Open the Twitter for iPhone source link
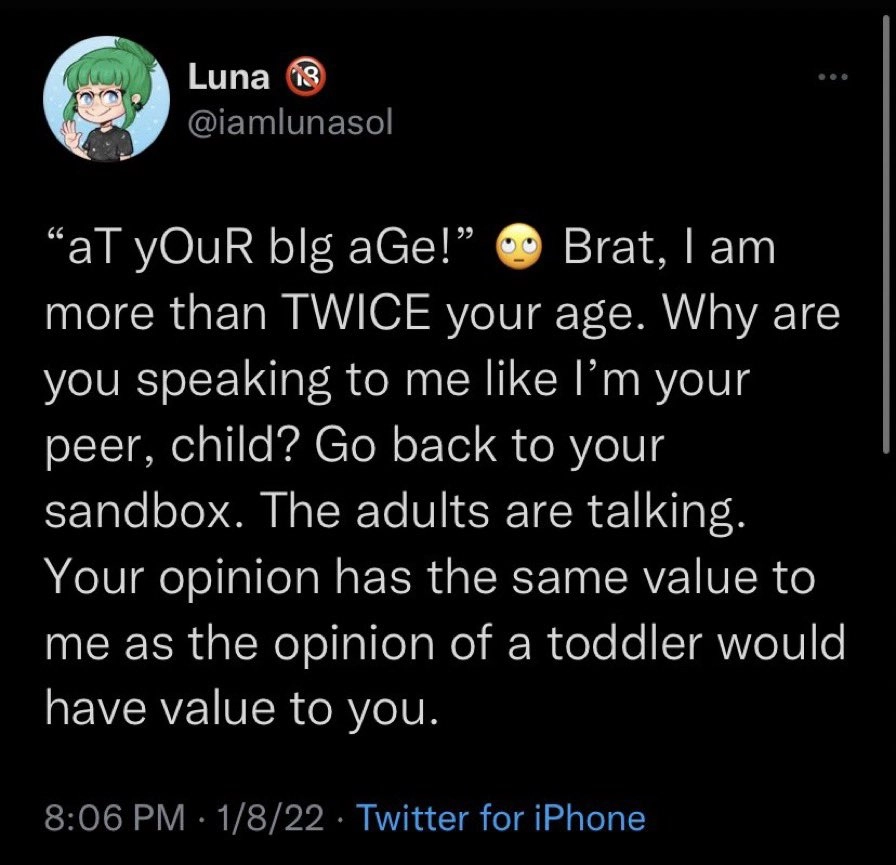 click(501, 818)
